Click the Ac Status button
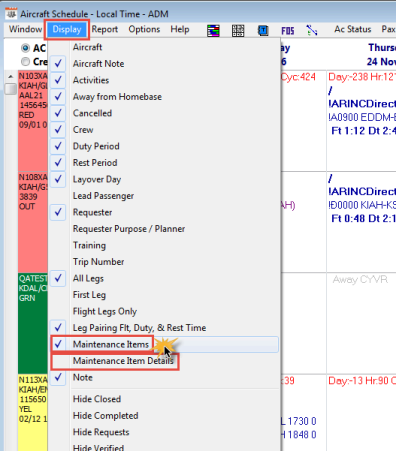 tap(353, 29)
